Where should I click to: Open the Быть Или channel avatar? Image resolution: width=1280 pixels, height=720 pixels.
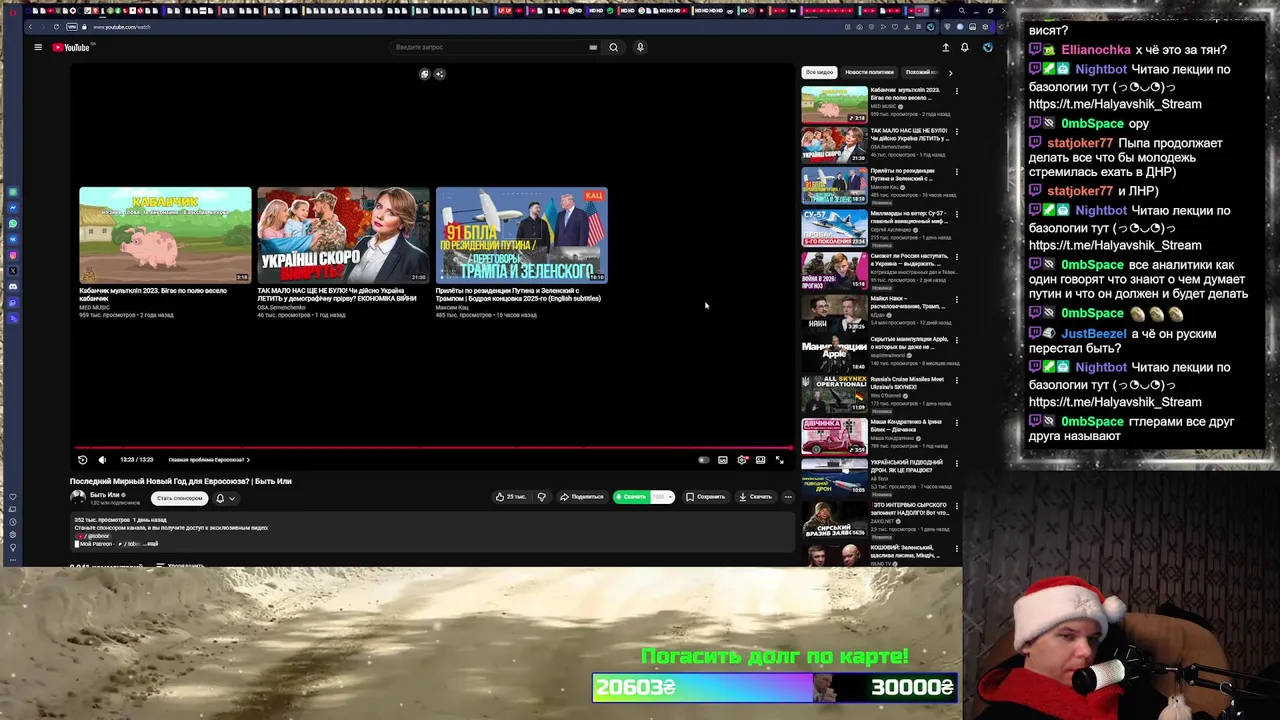[77, 497]
